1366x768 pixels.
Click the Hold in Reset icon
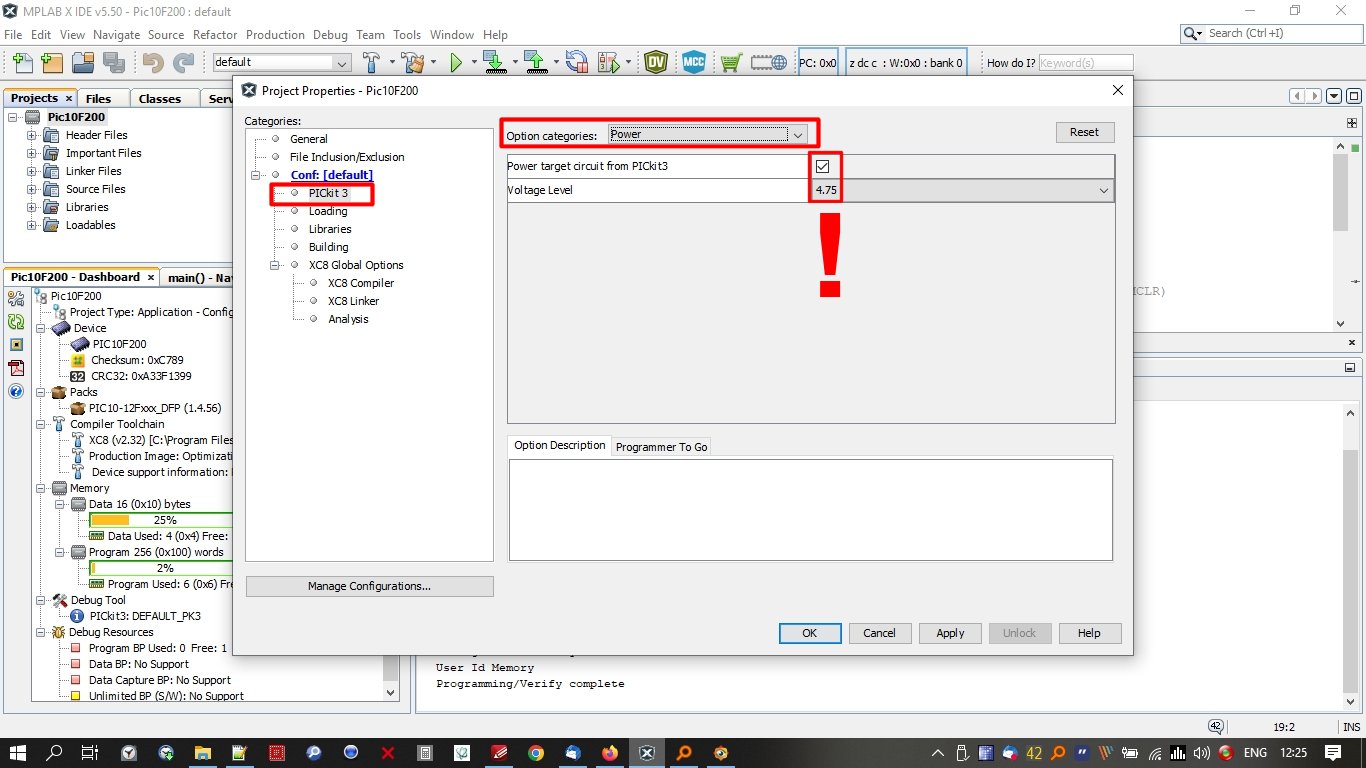577,62
